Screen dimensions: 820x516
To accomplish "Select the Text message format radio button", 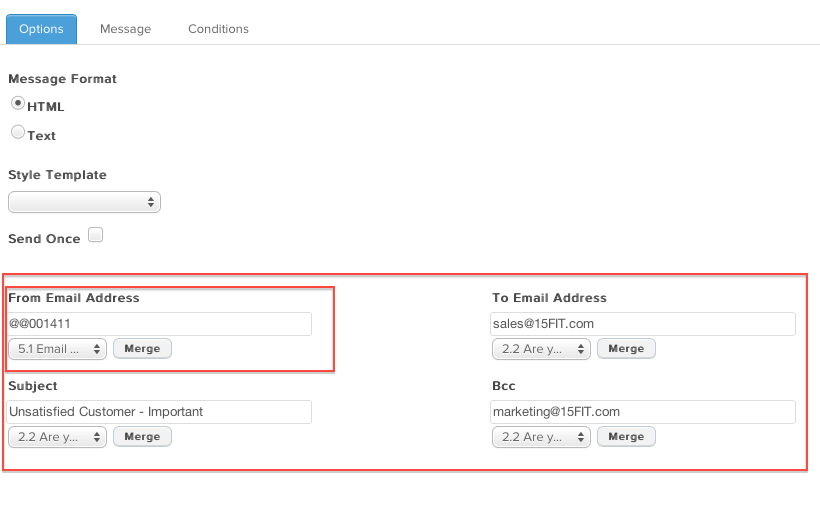I will [18, 132].
